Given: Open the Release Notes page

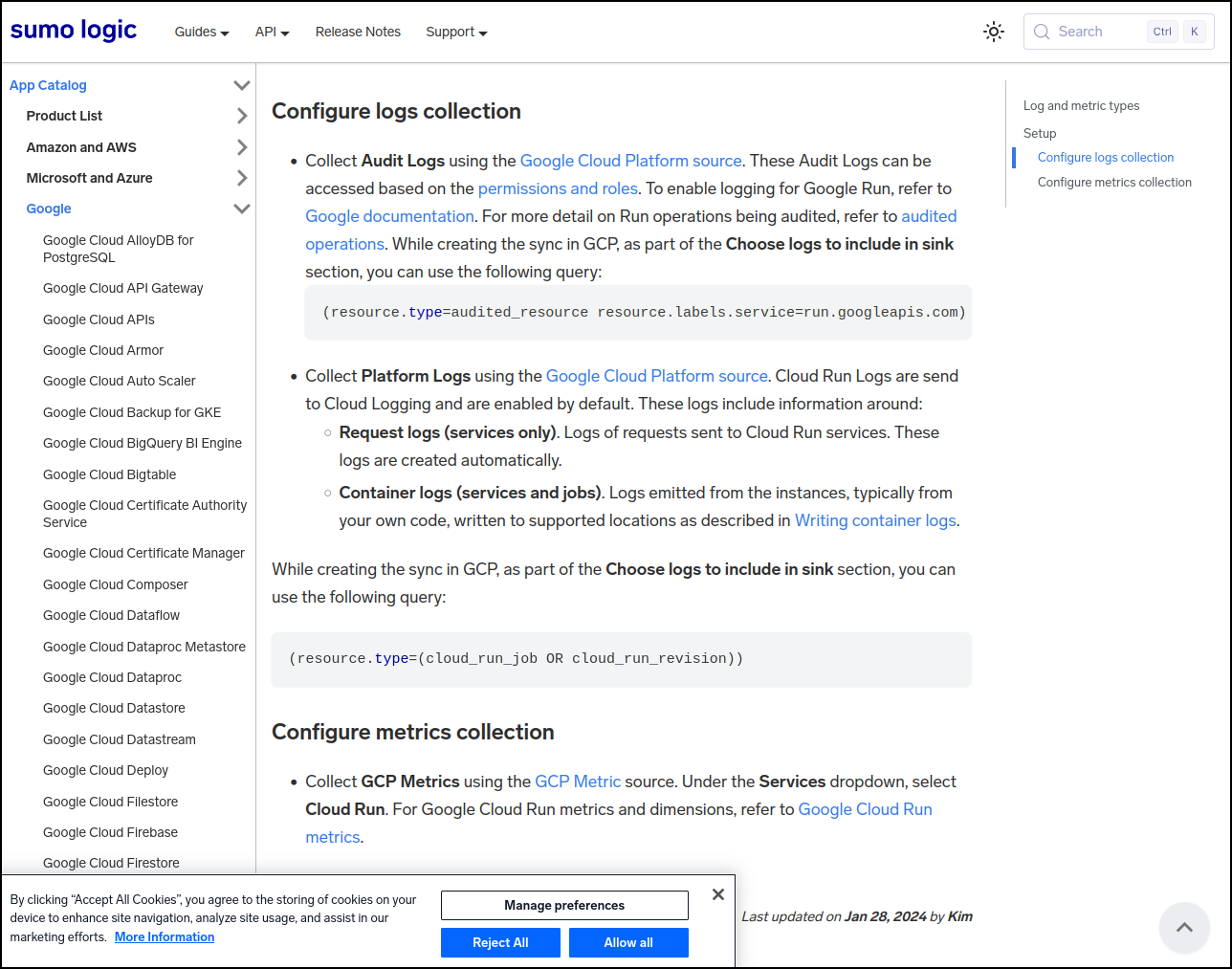Looking at the screenshot, I should (358, 32).
